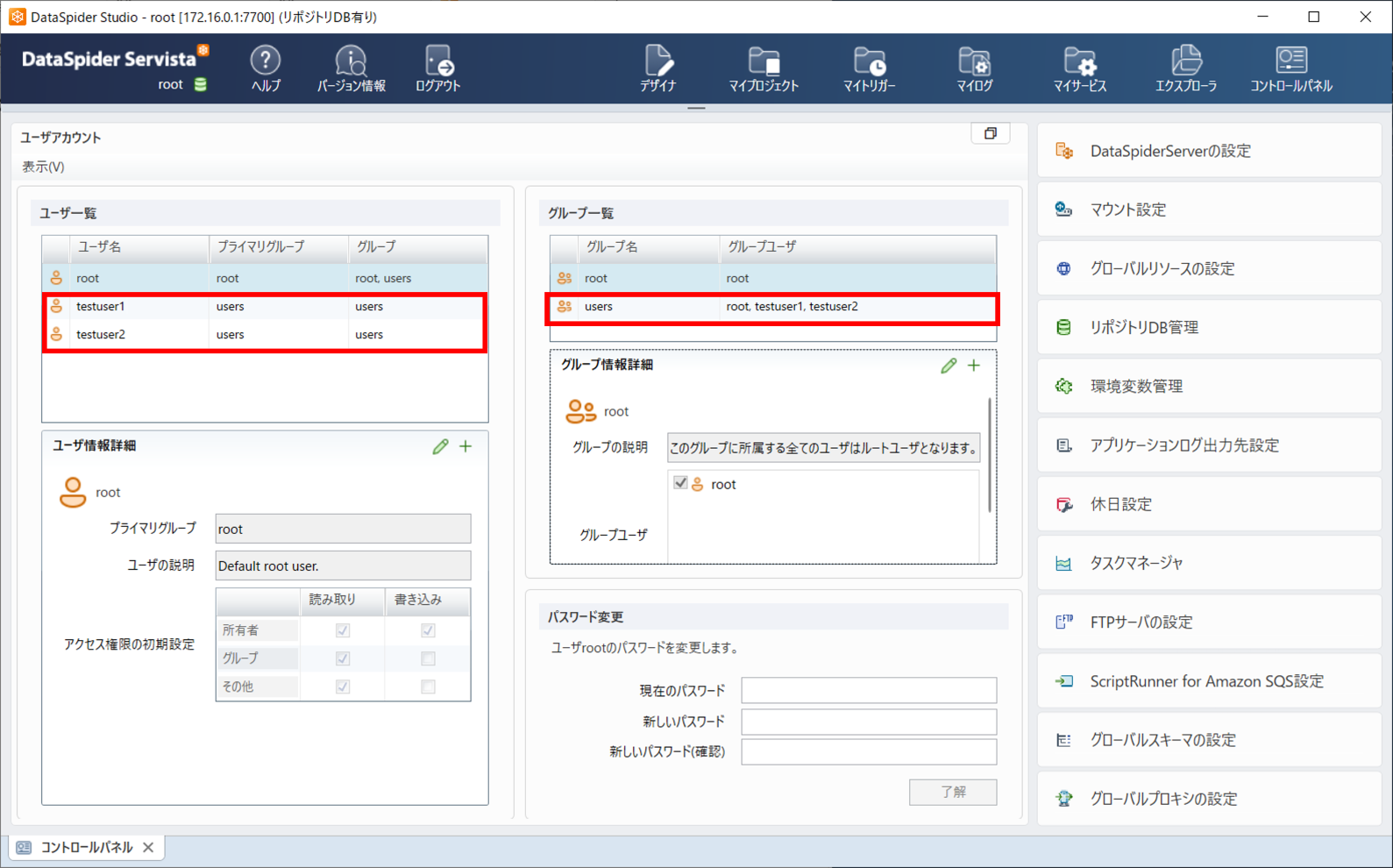Screen dimensions: 1393x868
Task: Open タスクマネージャ from side panel
Action: 1209,563
